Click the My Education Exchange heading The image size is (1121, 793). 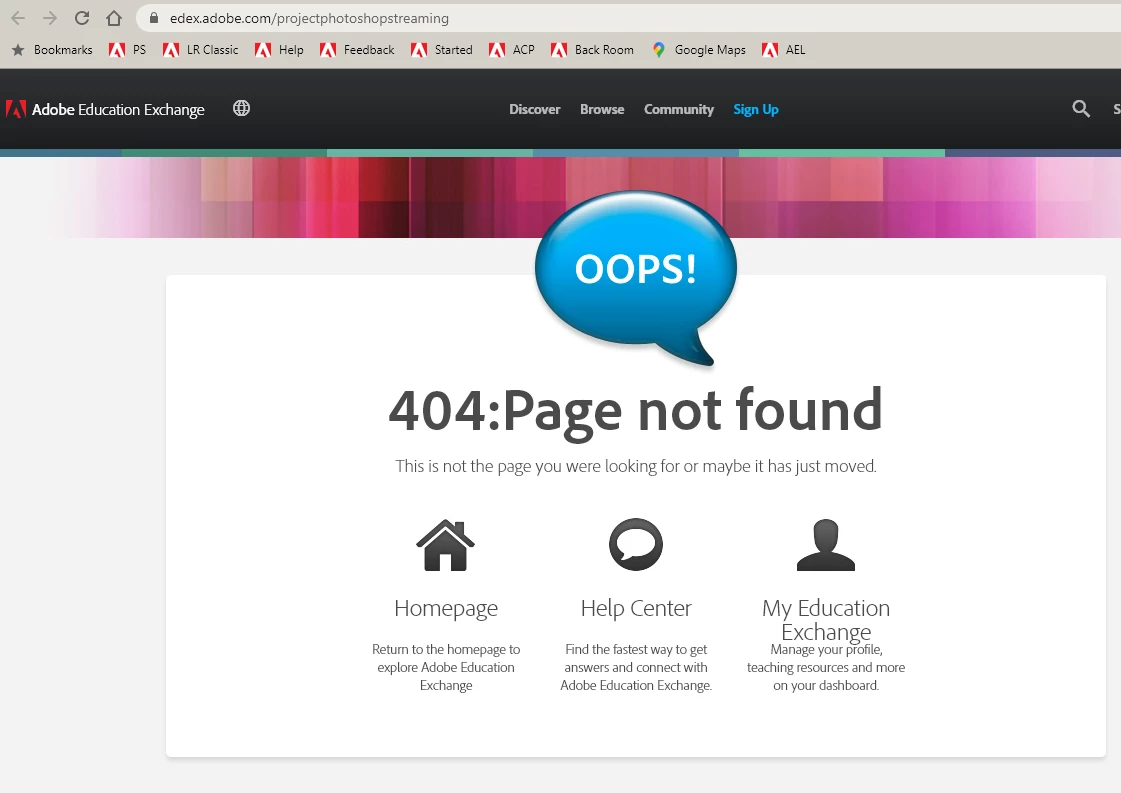(x=826, y=619)
